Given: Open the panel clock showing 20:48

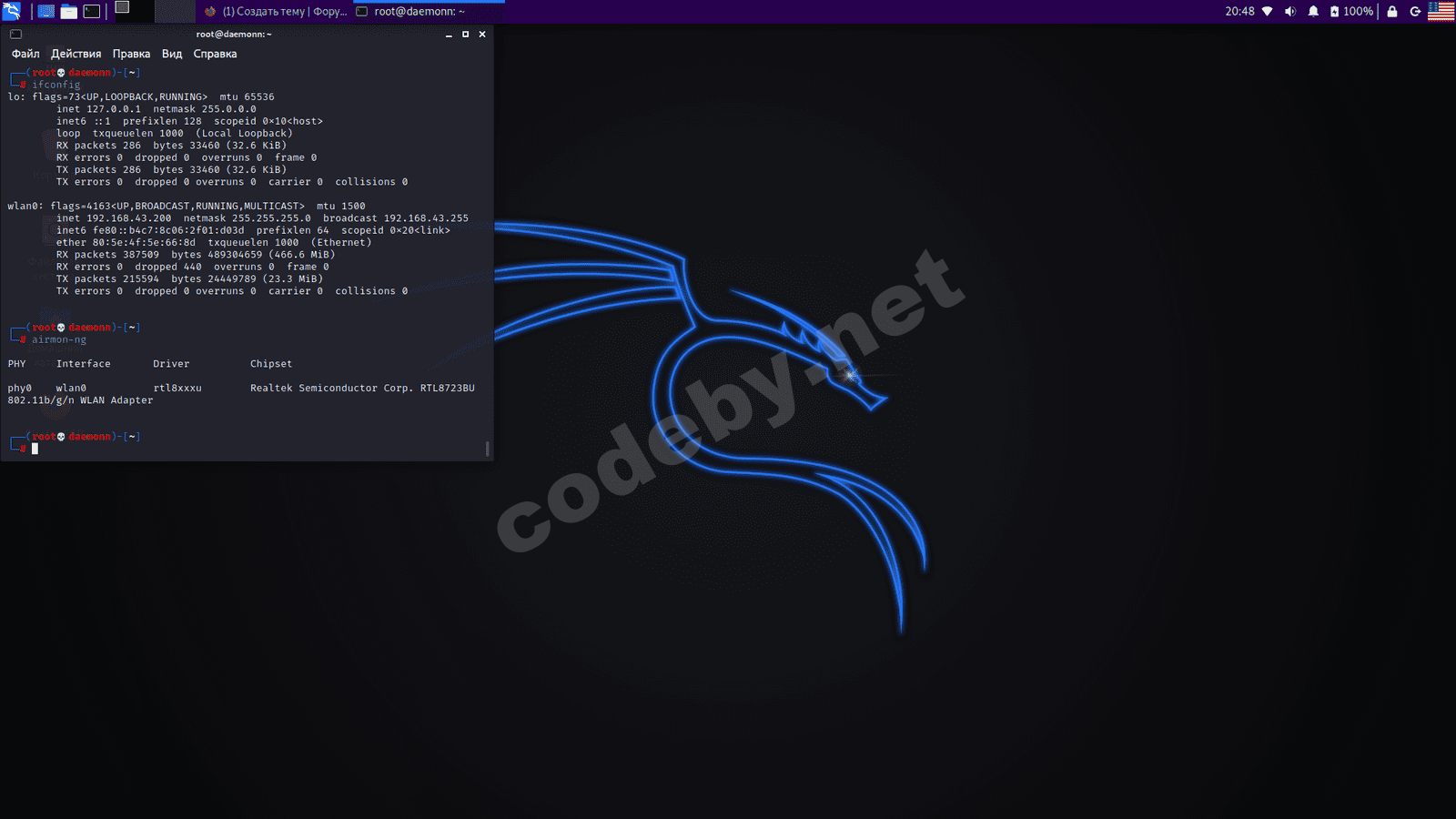Looking at the screenshot, I should click(x=1239, y=12).
